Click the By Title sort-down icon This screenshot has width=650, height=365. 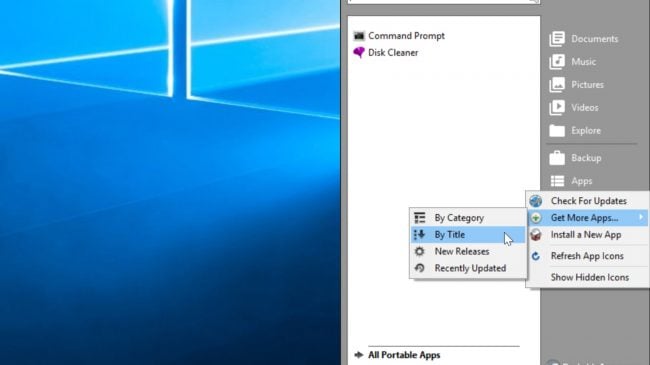point(420,235)
